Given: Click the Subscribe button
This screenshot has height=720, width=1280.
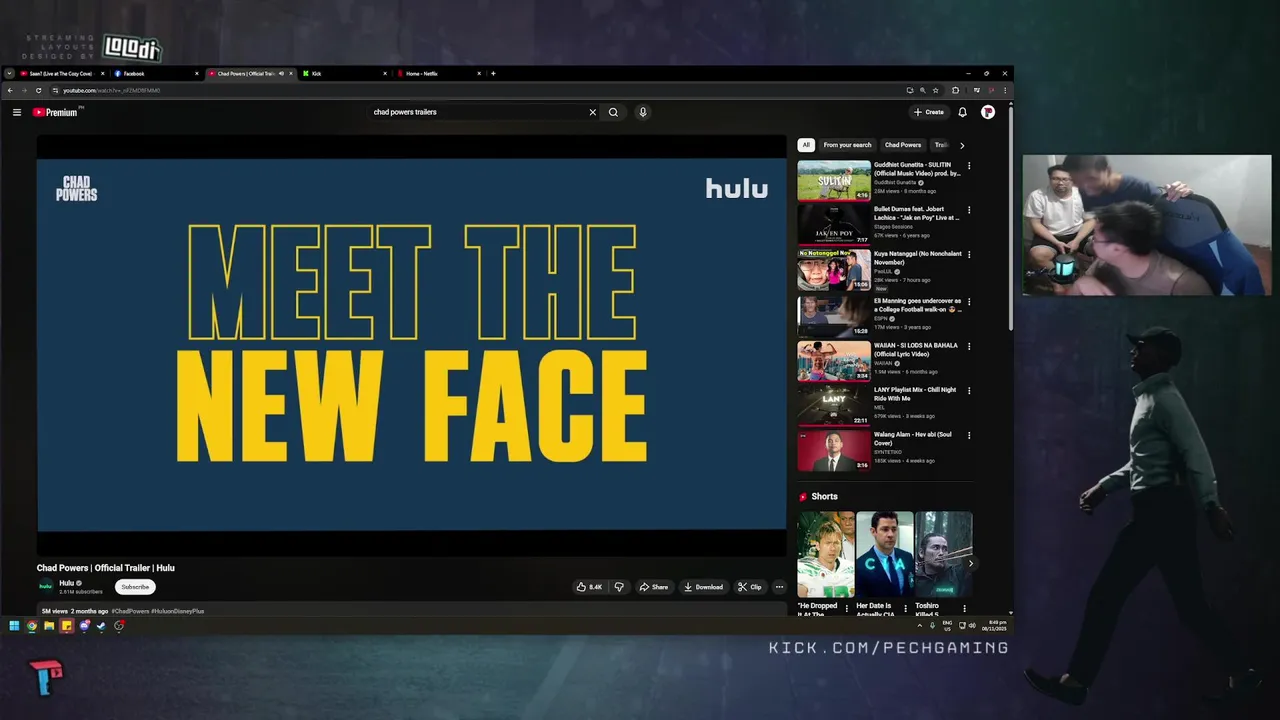Looking at the screenshot, I should 135,587.
